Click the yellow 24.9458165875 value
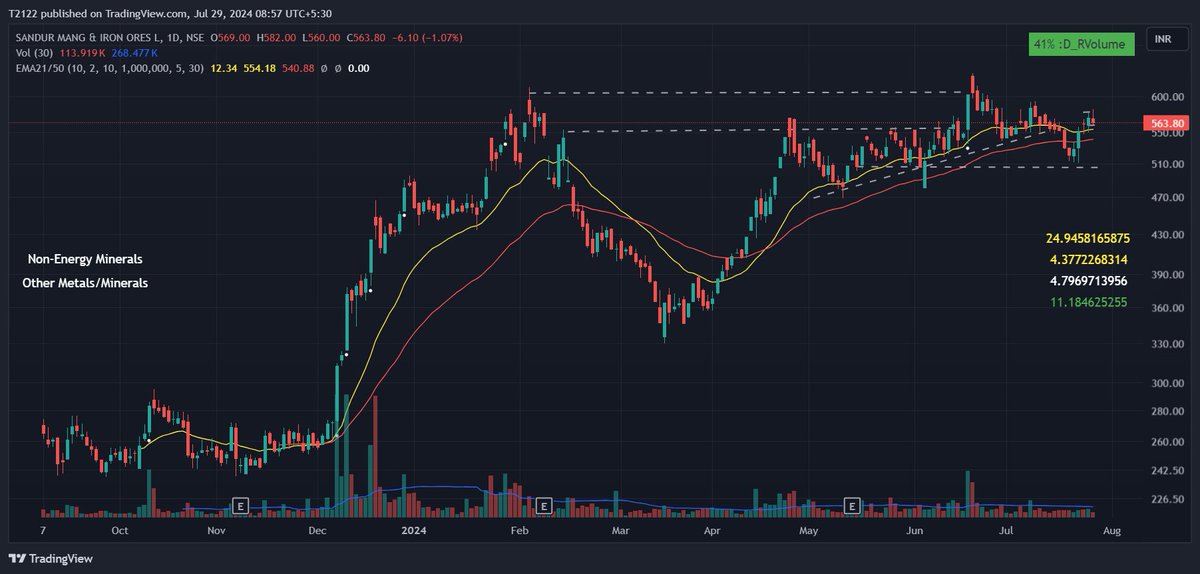 tap(1087, 239)
